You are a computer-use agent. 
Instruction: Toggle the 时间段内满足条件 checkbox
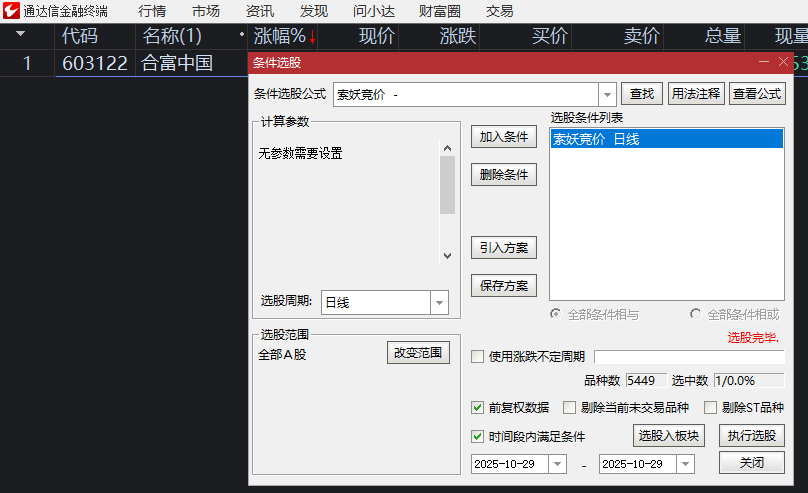pyautogui.click(x=478, y=437)
